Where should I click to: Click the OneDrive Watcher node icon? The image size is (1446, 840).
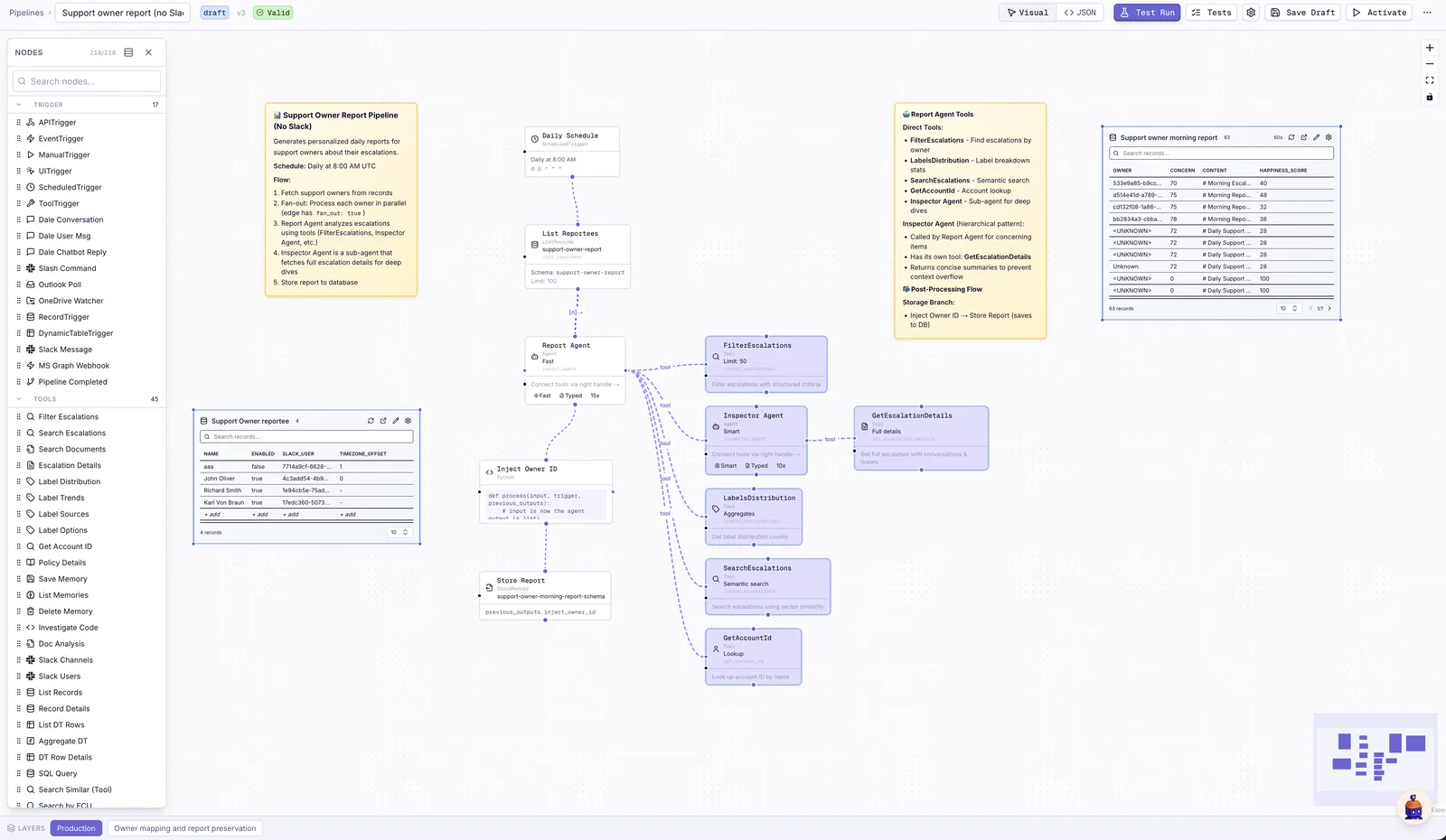tap(31, 301)
